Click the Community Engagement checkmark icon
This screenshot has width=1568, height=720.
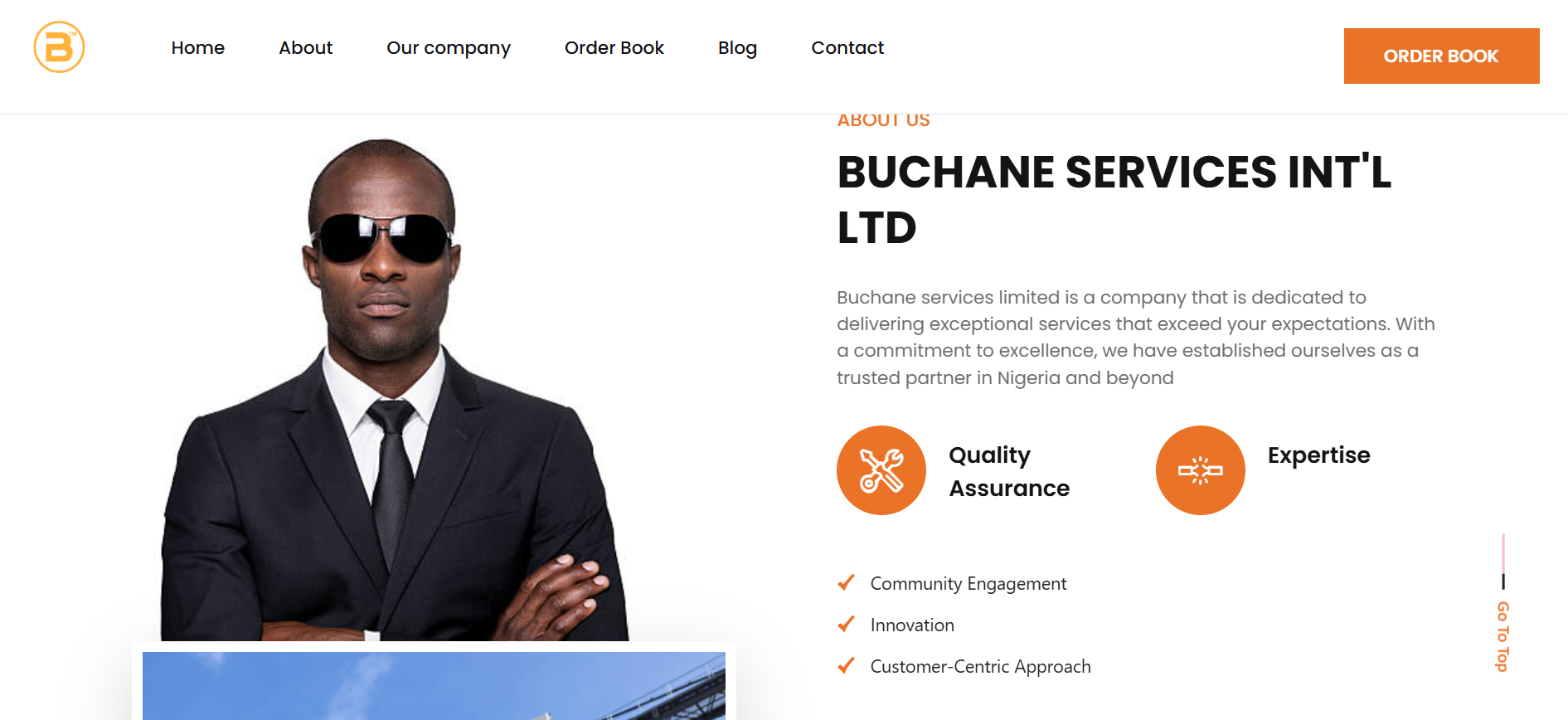coord(846,582)
